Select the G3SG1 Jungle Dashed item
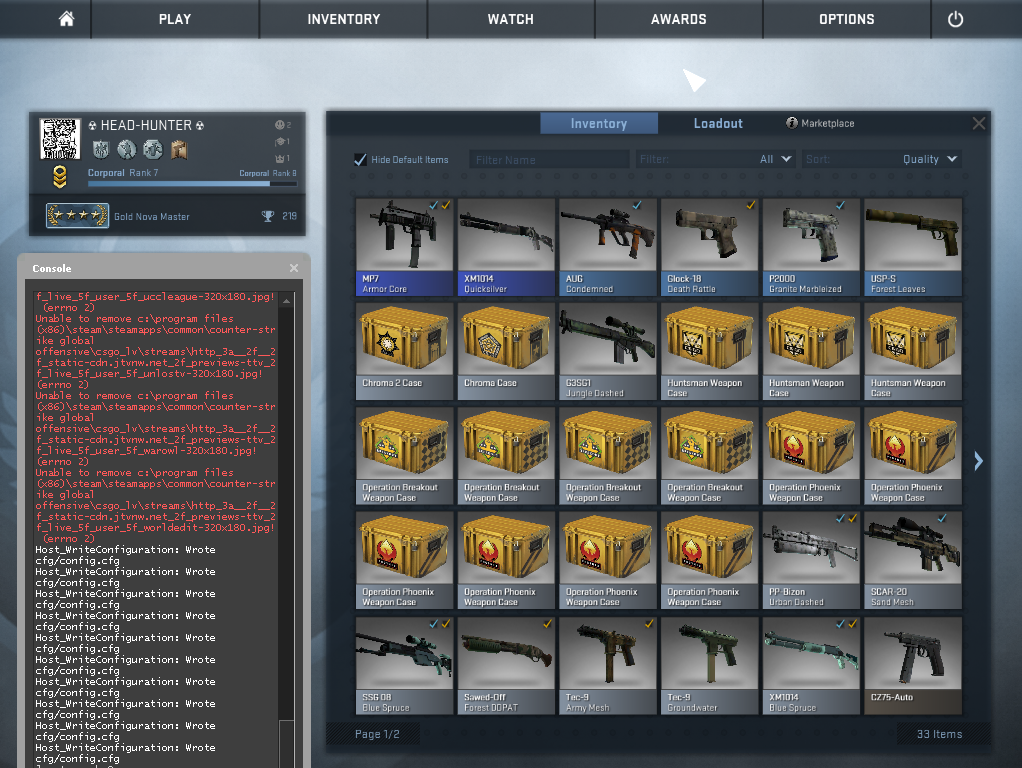 [607, 351]
